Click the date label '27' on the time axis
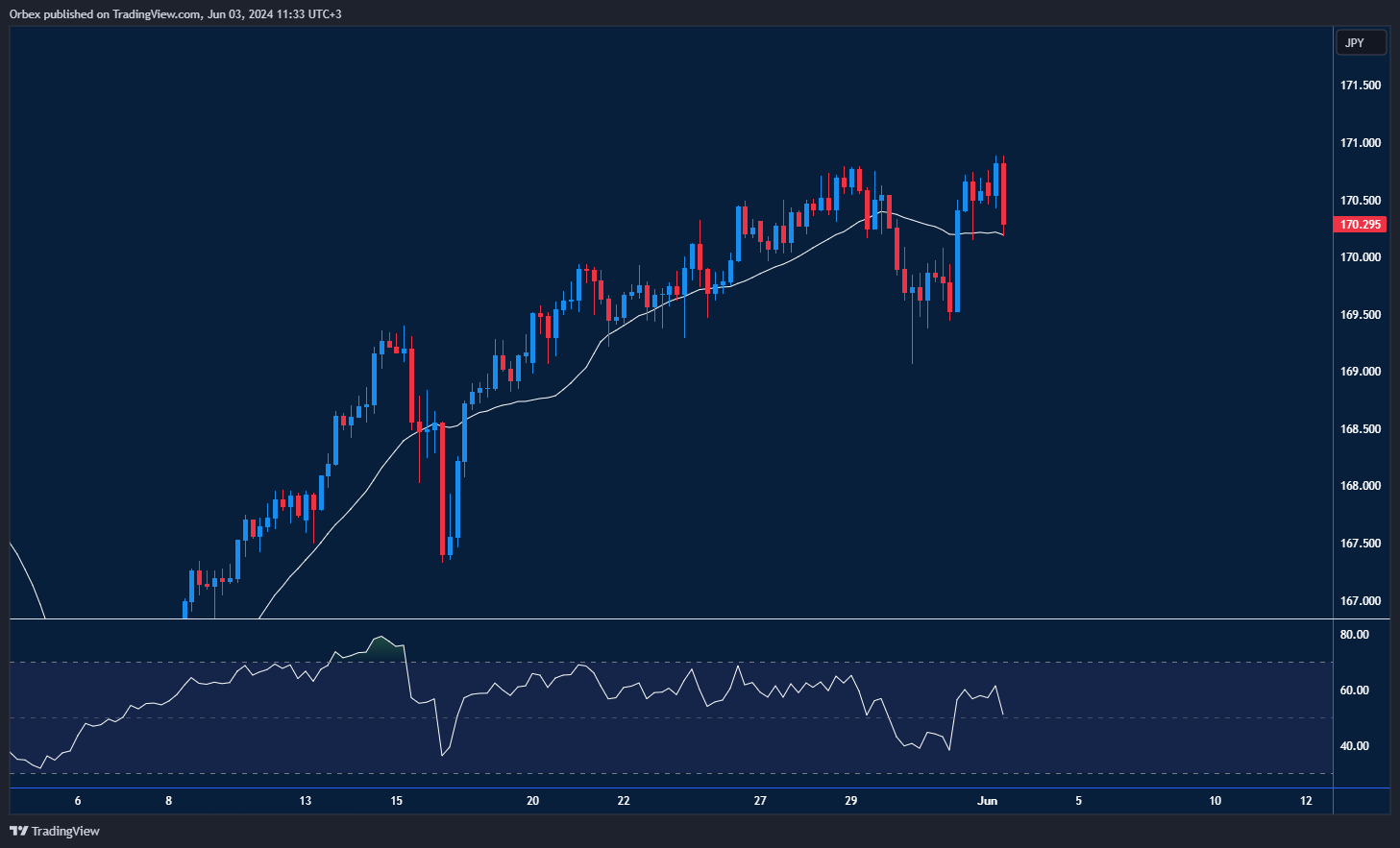The width and height of the screenshot is (1400, 848). pyautogui.click(x=760, y=801)
